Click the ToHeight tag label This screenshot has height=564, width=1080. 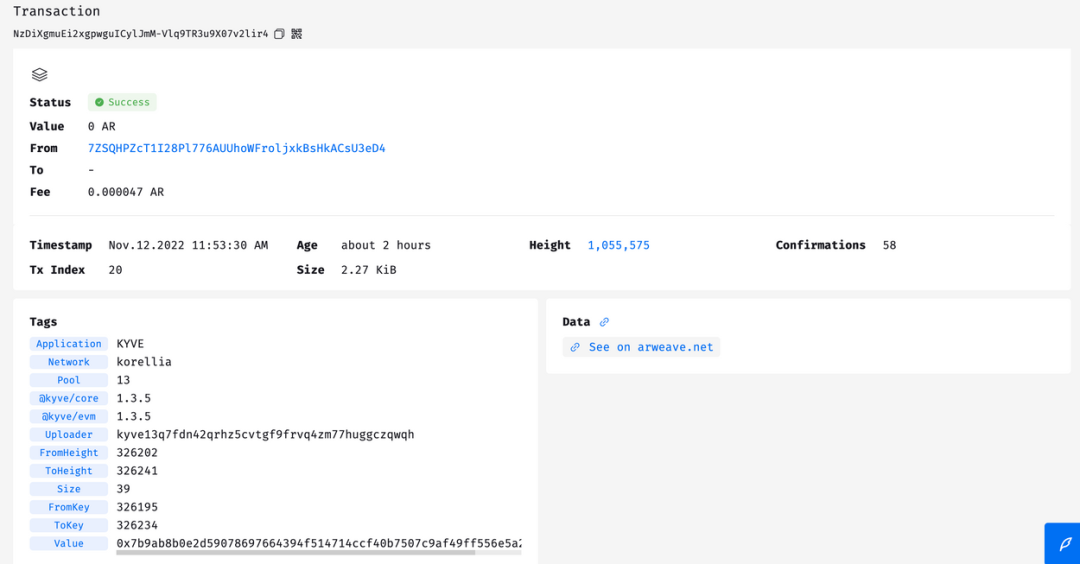pyautogui.click(x=69, y=471)
